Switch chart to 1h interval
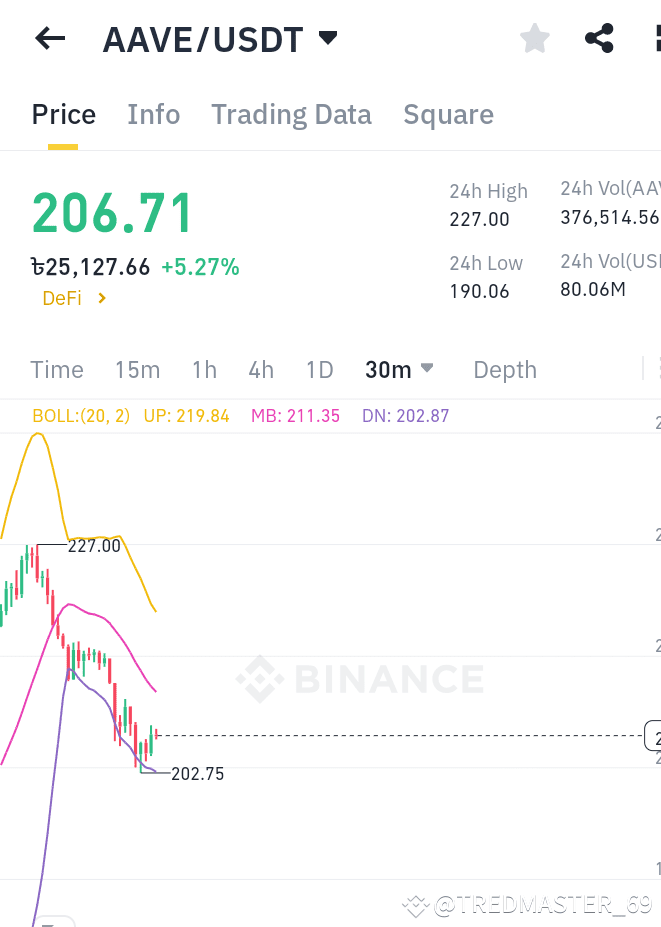Image resolution: width=661 pixels, height=927 pixels. point(204,369)
